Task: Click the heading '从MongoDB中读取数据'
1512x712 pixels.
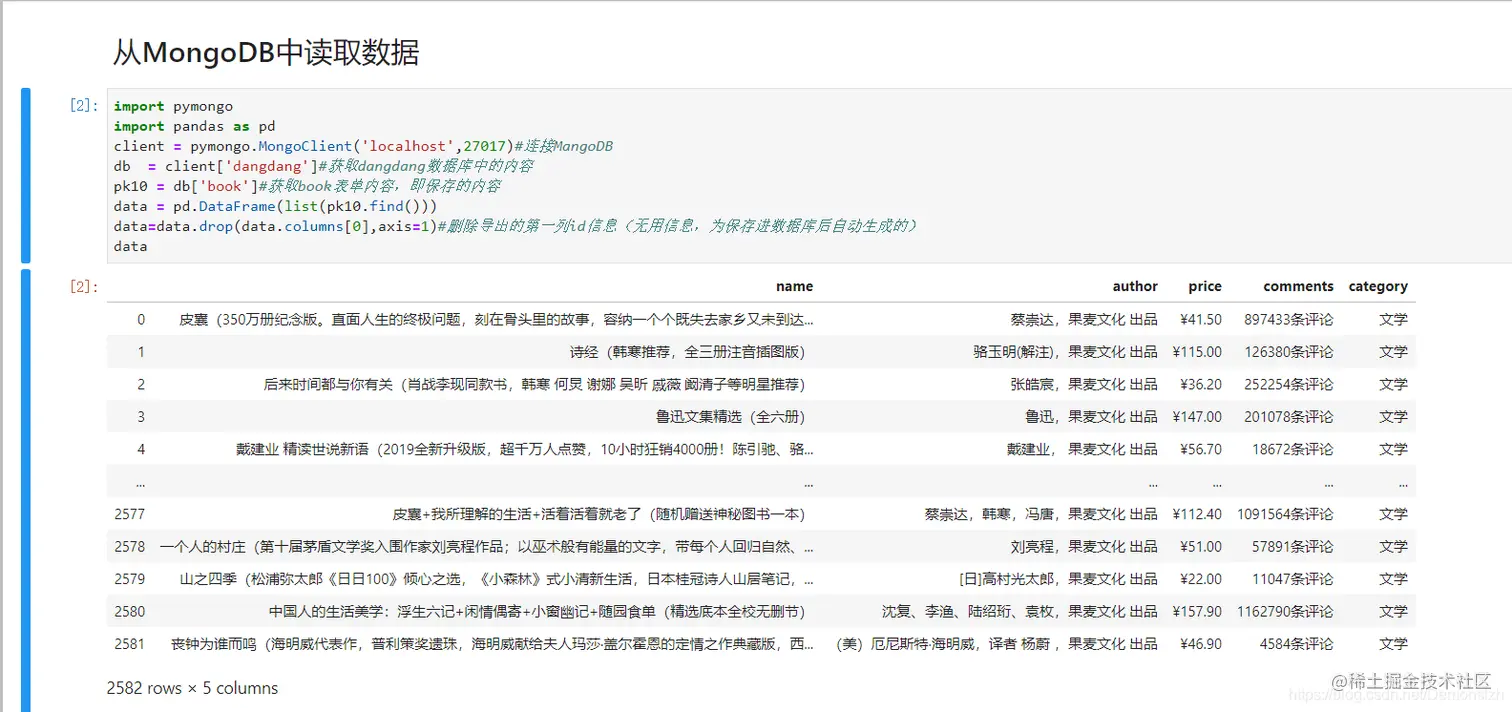Action: 265,52
